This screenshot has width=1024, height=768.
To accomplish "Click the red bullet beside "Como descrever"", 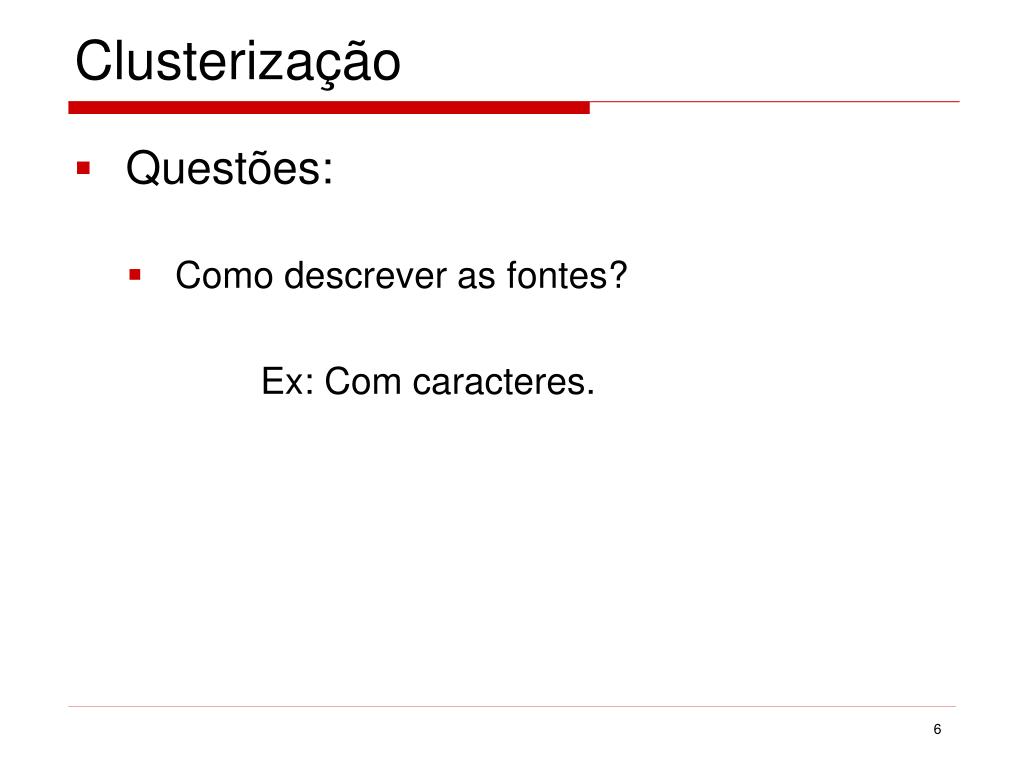I will tap(135, 274).
